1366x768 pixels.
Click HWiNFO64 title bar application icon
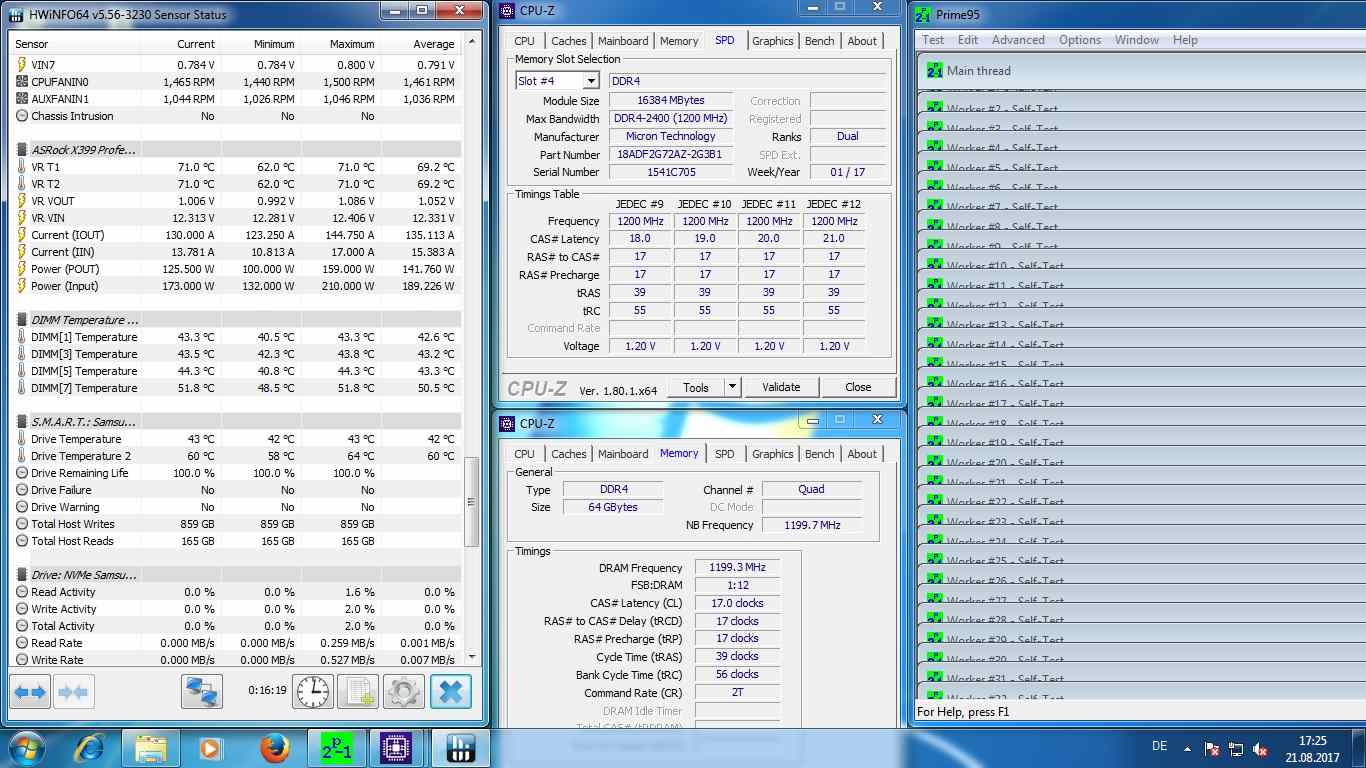(16, 14)
